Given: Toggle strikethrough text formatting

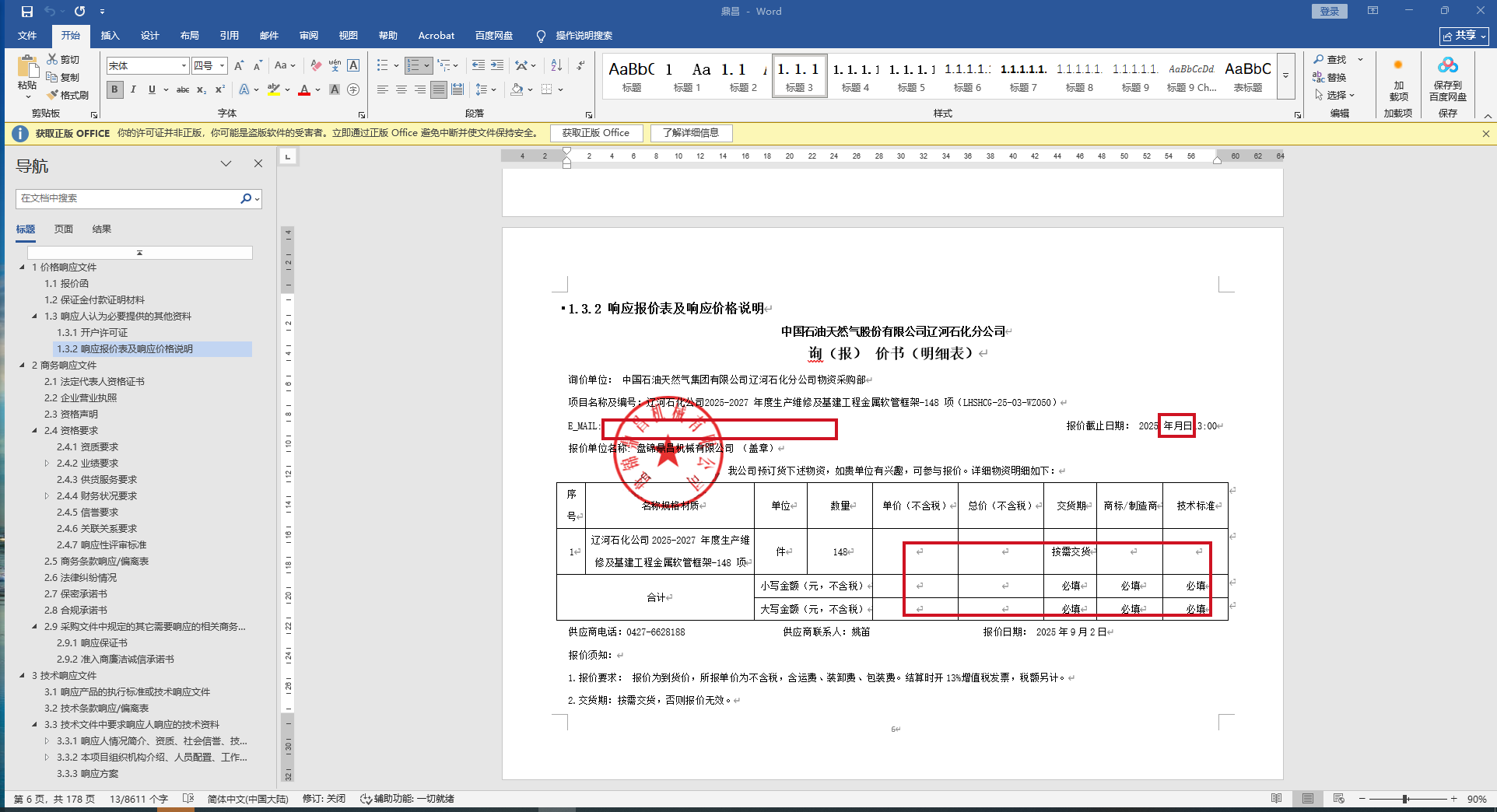Looking at the screenshot, I should tap(183, 89).
